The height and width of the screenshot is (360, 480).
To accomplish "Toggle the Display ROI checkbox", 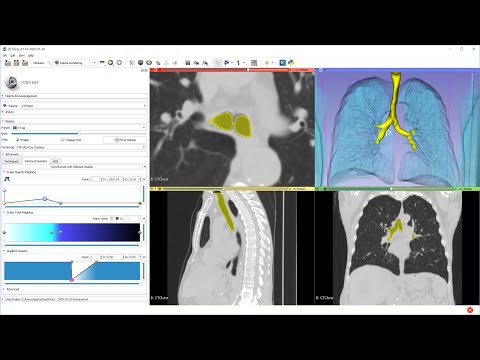I will coord(62,140).
